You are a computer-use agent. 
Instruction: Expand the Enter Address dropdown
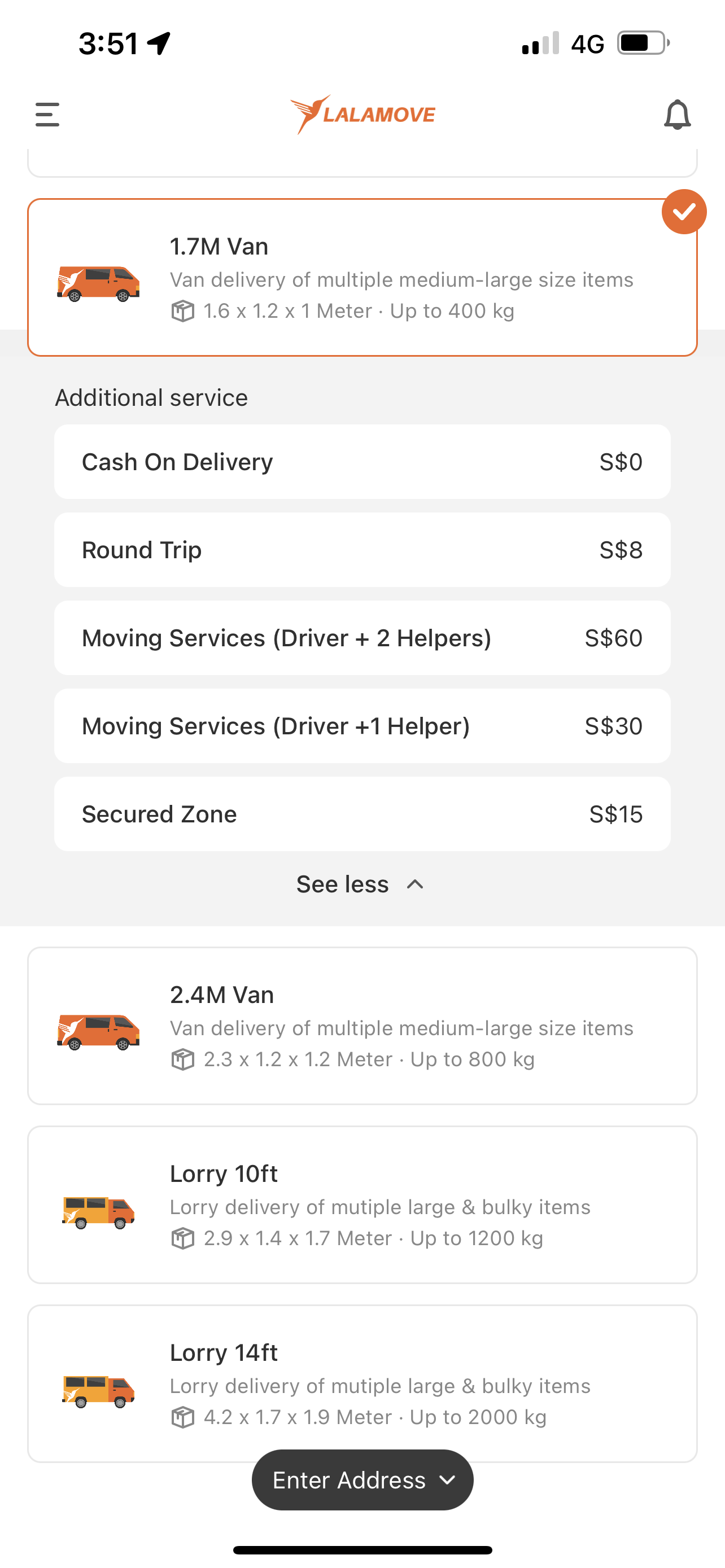point(362,1480)
